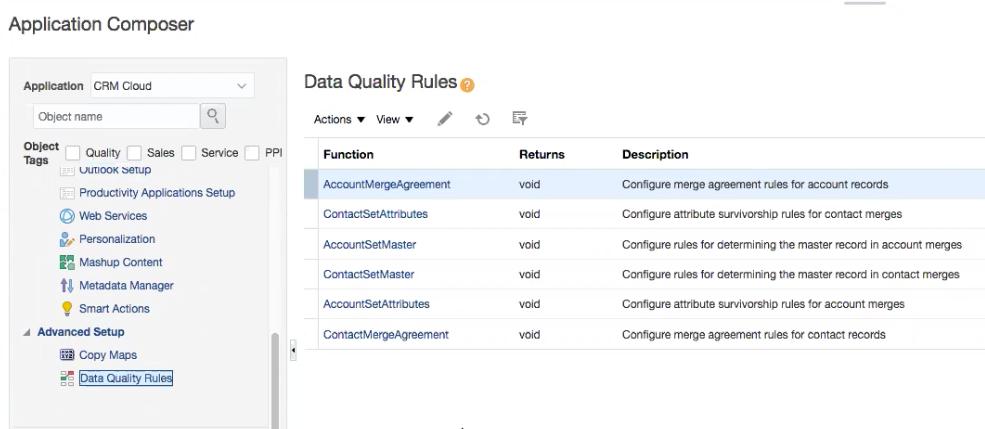Open Mashup Content from the sidebar
The image size is (985, 429).
pos(121,262)
